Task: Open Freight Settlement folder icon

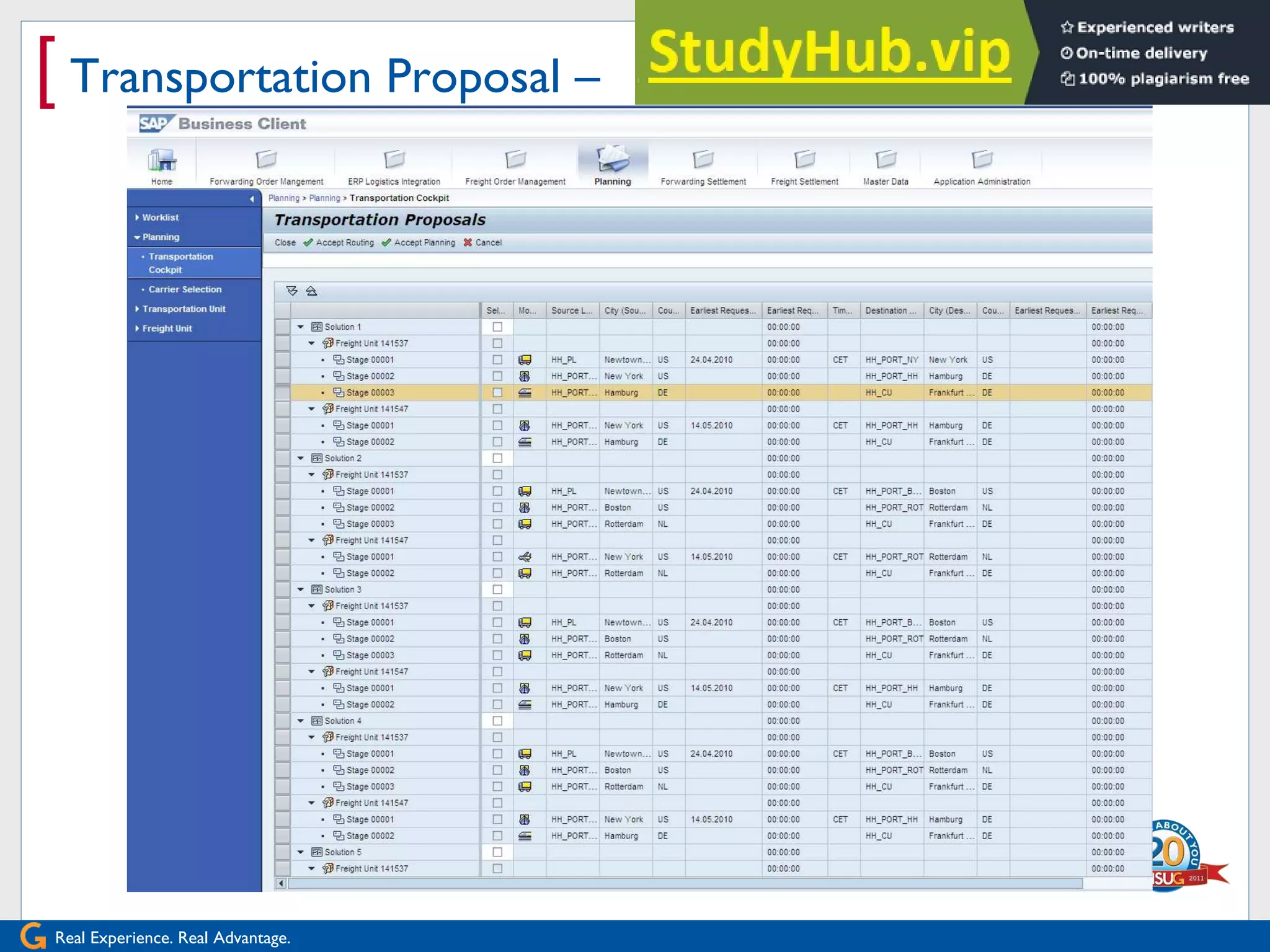Action: click(805, 159)
